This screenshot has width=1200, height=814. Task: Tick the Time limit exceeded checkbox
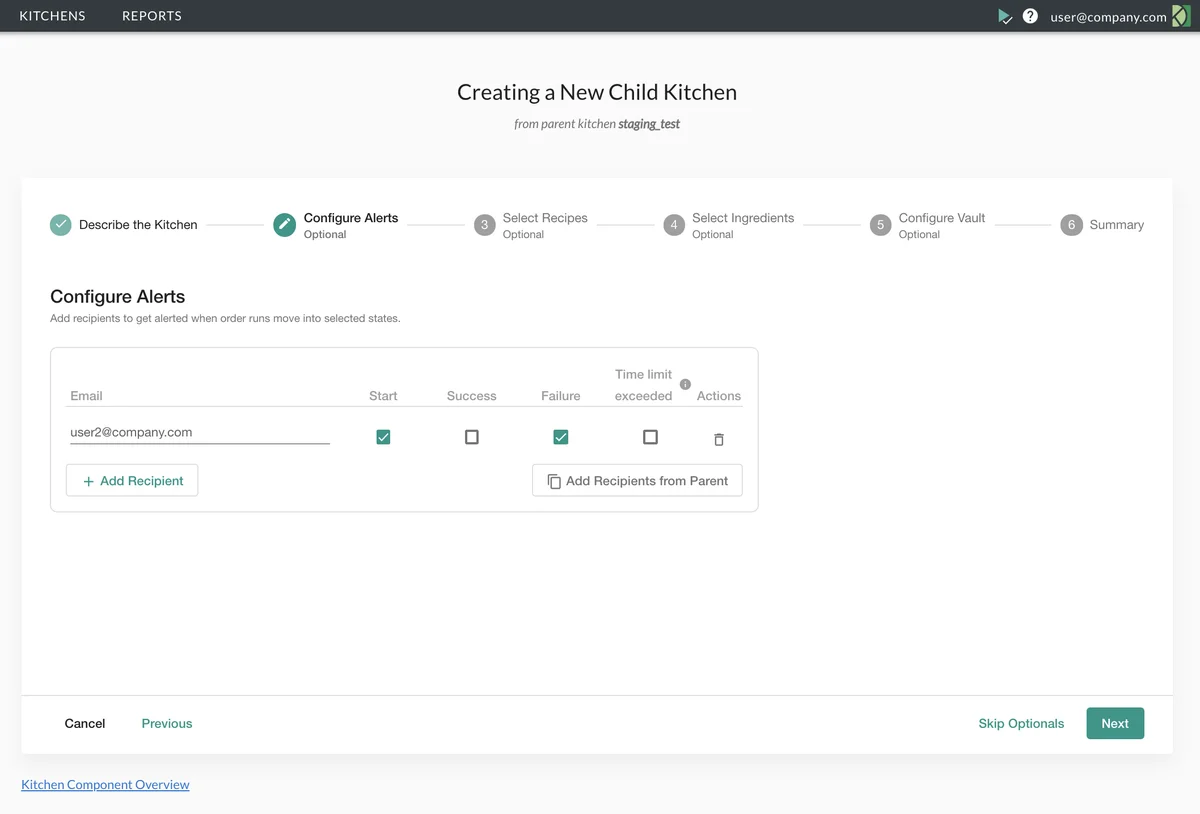650,437
